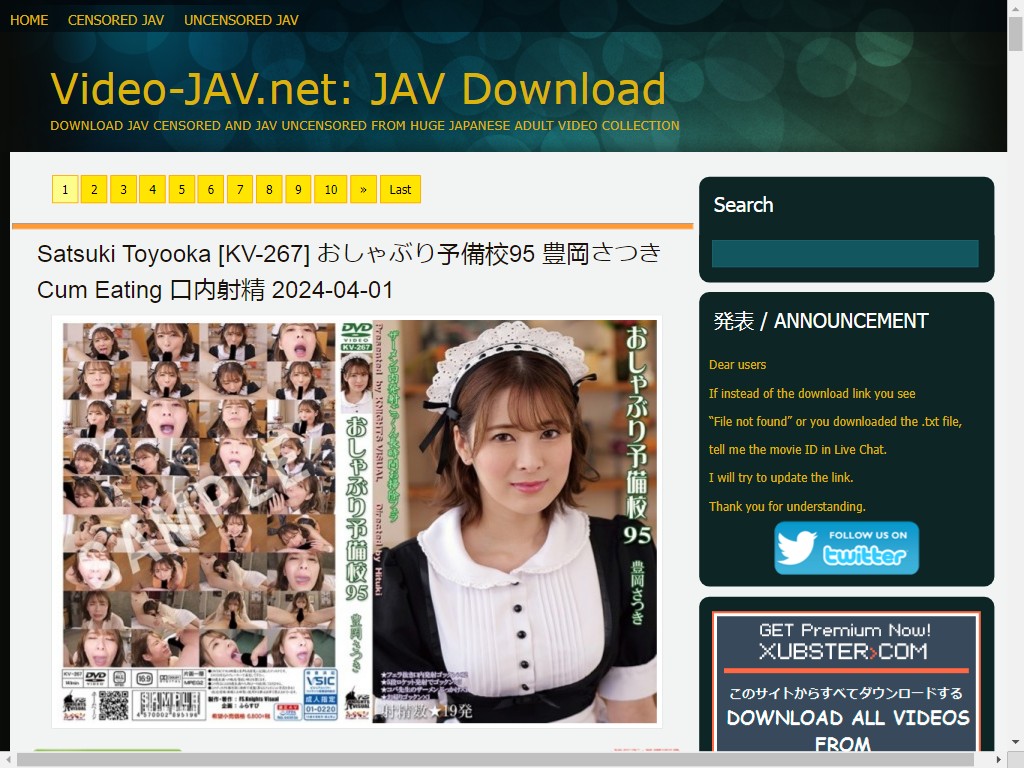Go to pagination page 1

click(65, 189)
